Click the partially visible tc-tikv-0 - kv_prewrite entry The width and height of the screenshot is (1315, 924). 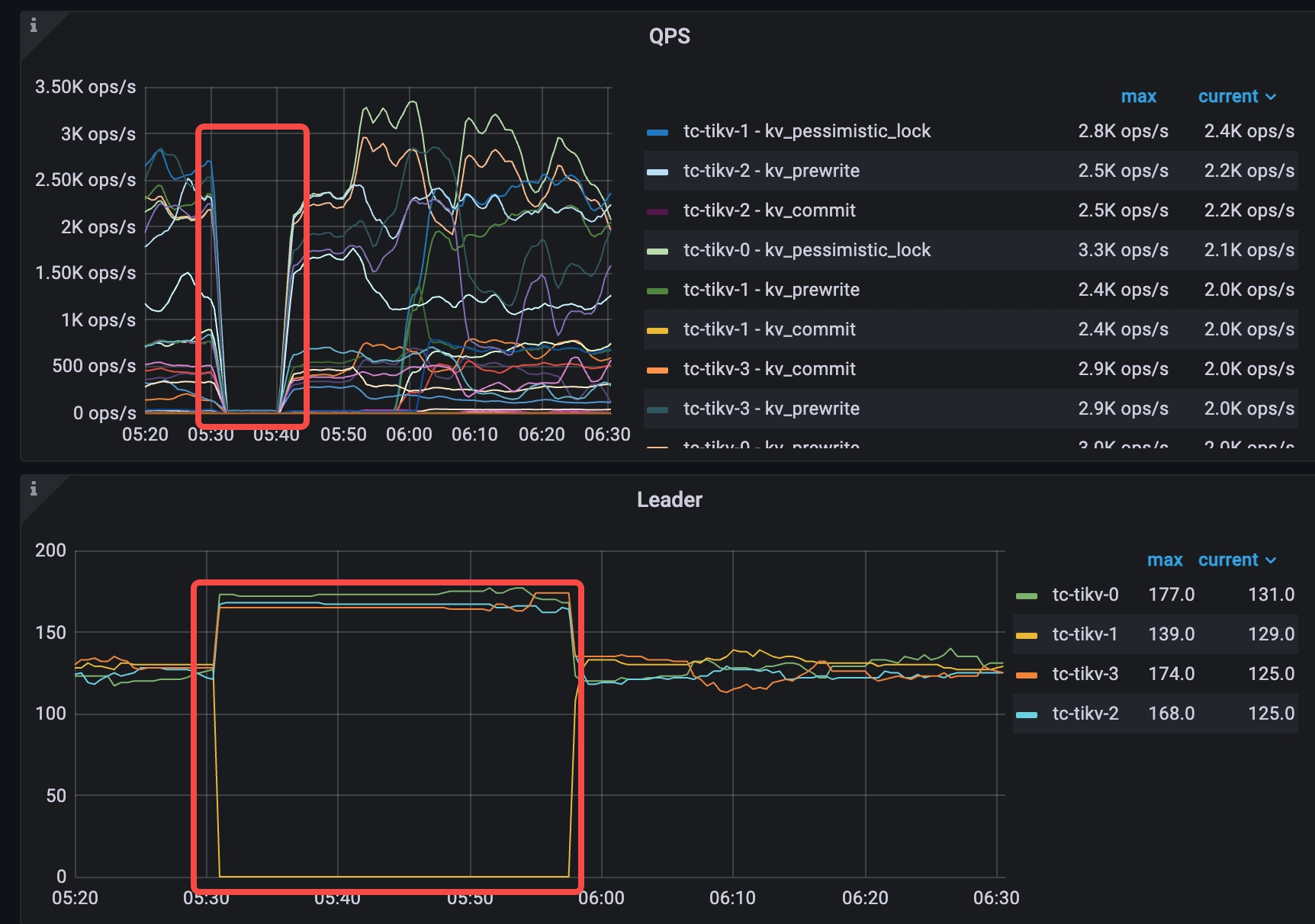[770, 444]
